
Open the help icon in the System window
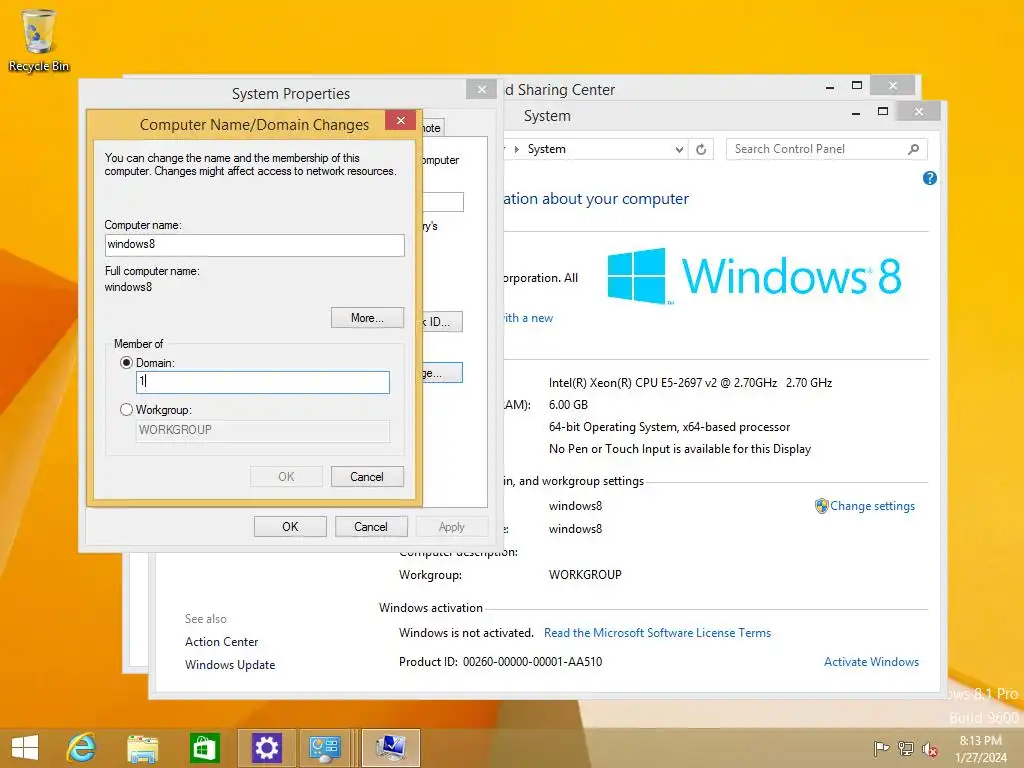point(930,178)
